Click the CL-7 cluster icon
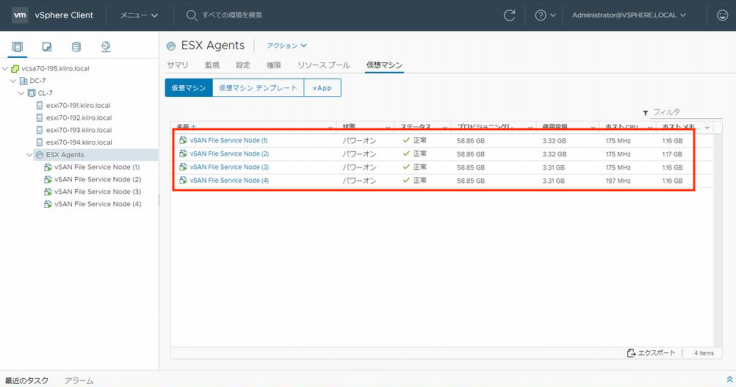Viewport: 736px width, 387px height. 31,93
